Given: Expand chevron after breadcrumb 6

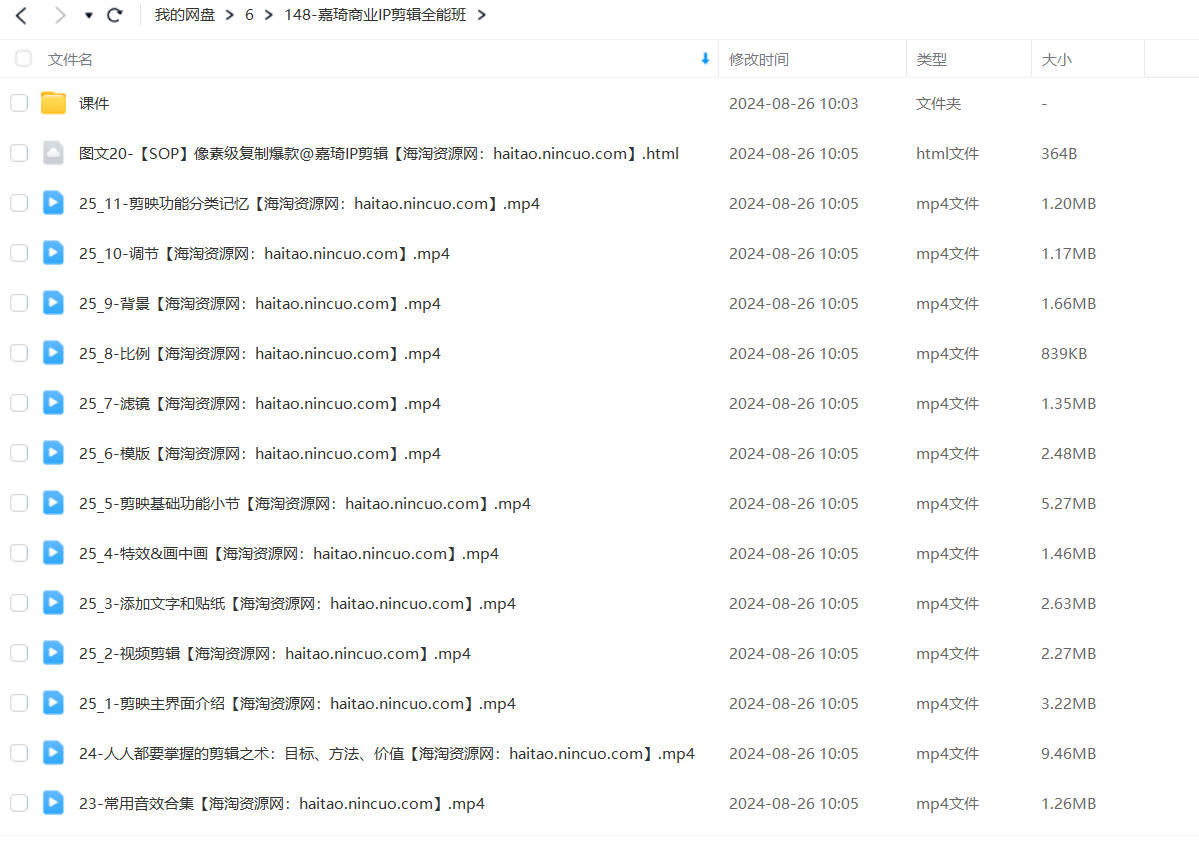Looking at the screenshot, I should coord(268,15).
